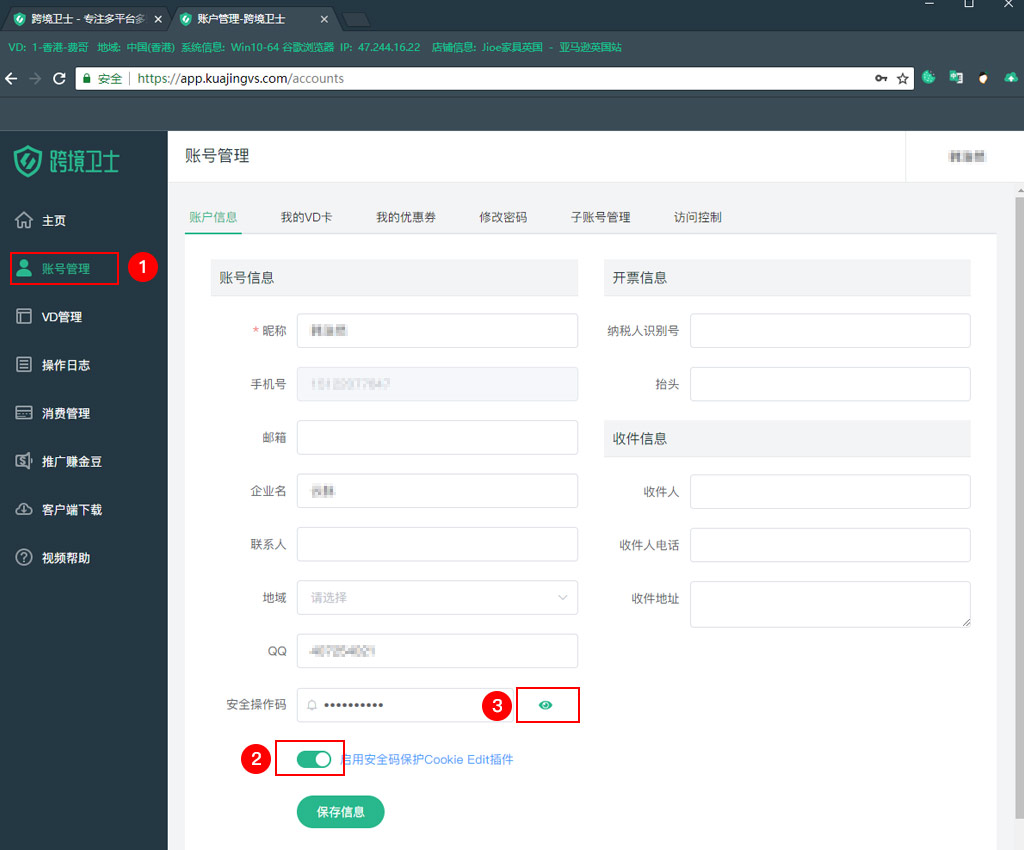Viewport: 1024px width, 850px height.
Task: Switch to 我的VD卡 tab
Action: pos(306,217)
